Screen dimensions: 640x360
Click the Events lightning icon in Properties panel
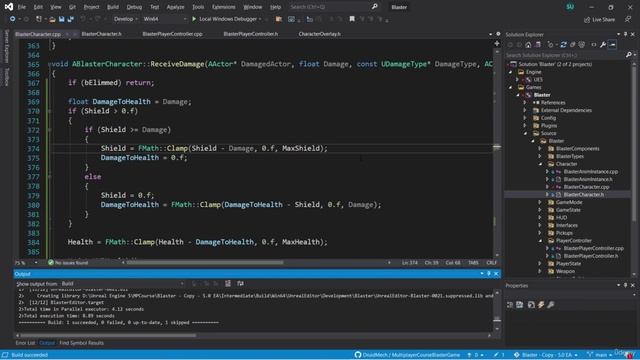(x=541, y=304)
